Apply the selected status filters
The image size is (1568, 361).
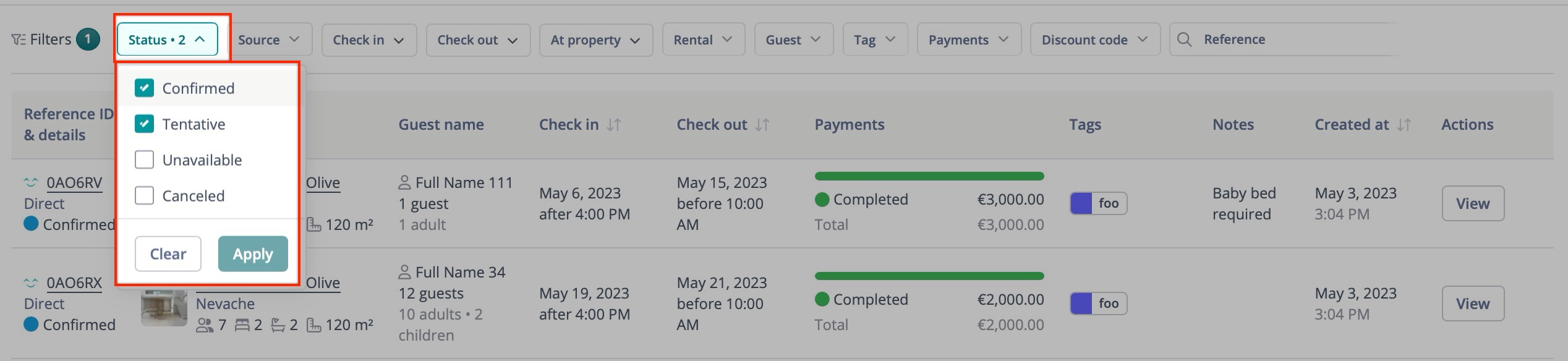(252, 253)
